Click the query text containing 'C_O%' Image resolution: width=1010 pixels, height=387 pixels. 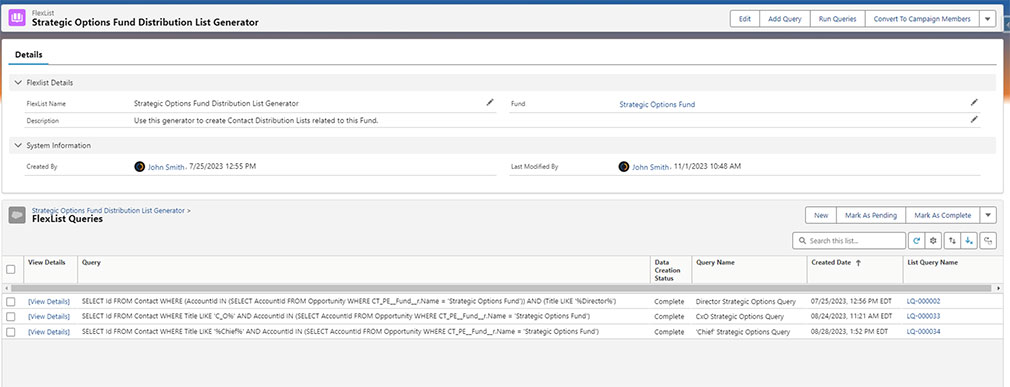[336, 317]
